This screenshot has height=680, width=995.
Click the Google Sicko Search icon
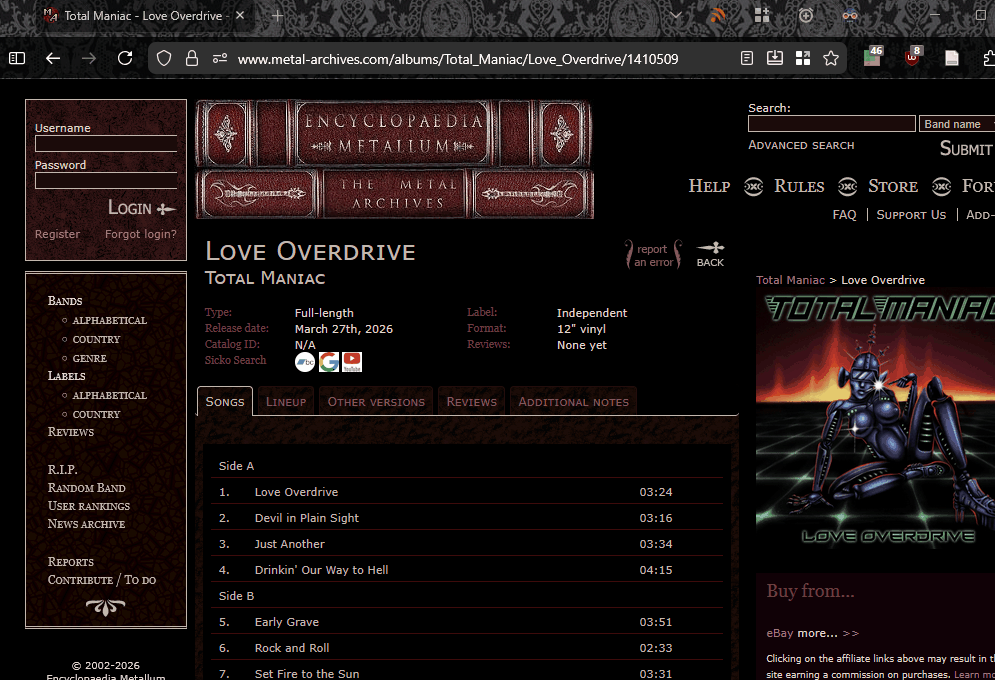pos(329,361)
